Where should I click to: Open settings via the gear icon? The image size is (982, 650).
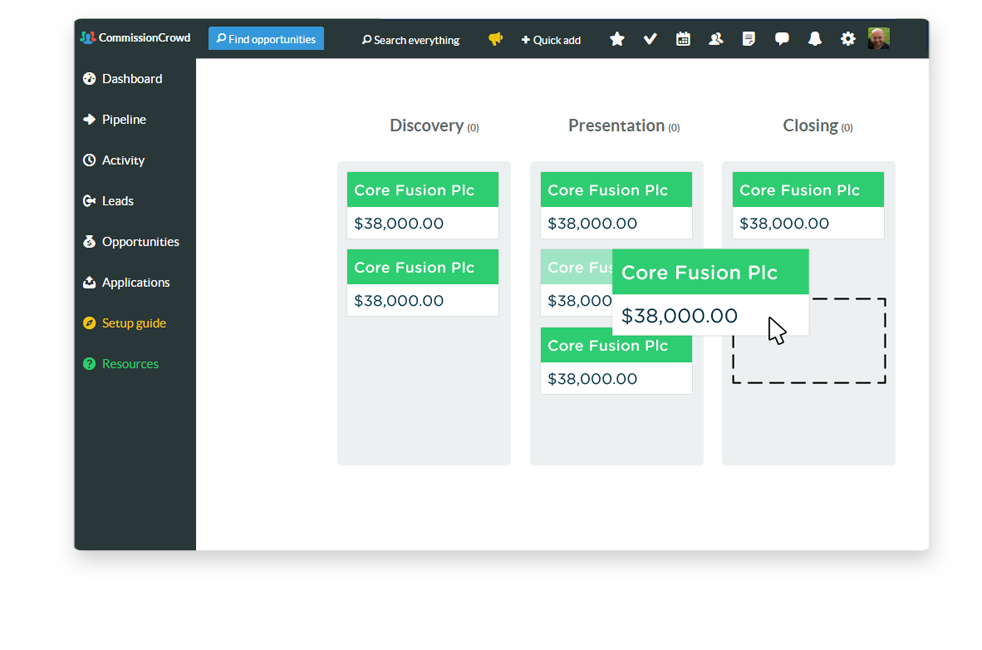(x=848, y=39)
